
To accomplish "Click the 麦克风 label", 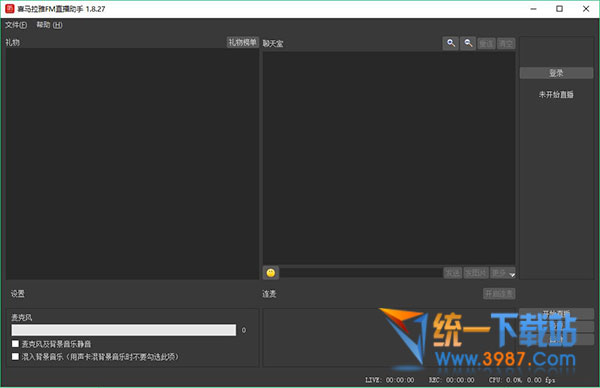I will coord(21,318).
